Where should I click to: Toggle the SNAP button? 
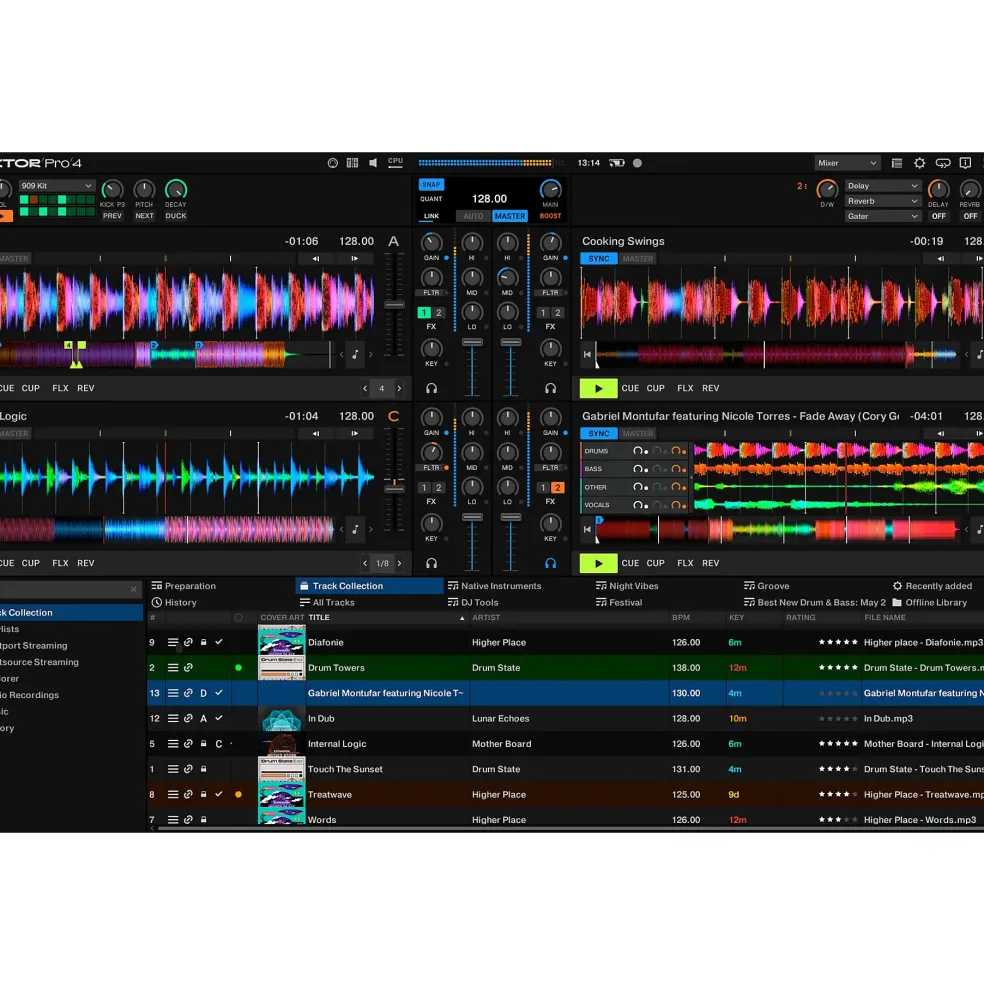[x=431, y=185]
